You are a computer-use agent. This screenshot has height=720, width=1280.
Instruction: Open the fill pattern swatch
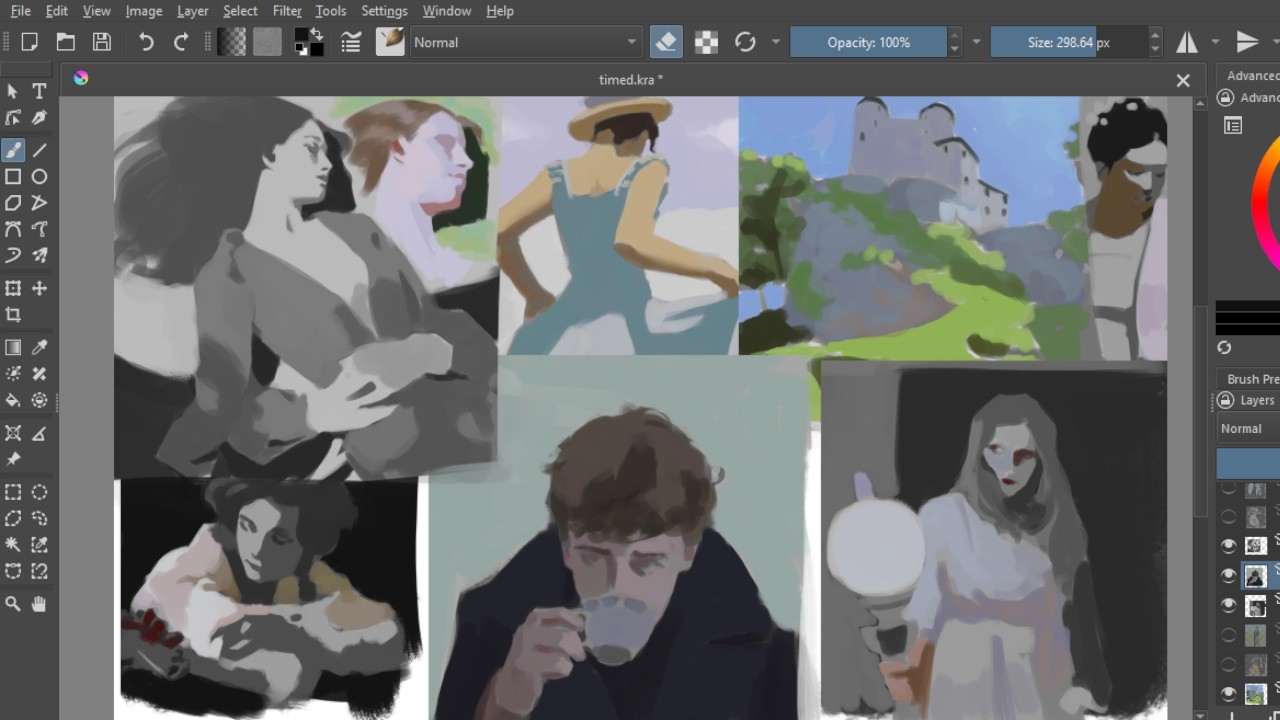(267, 42)
